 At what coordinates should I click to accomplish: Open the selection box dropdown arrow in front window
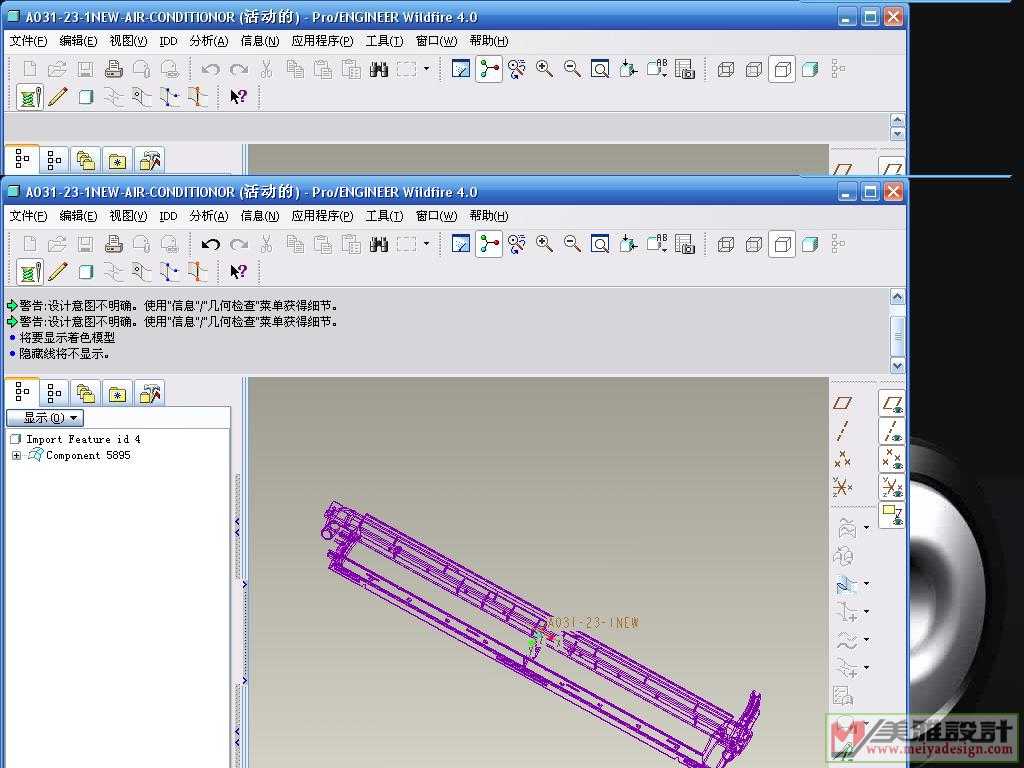click(x=426, y=244)
